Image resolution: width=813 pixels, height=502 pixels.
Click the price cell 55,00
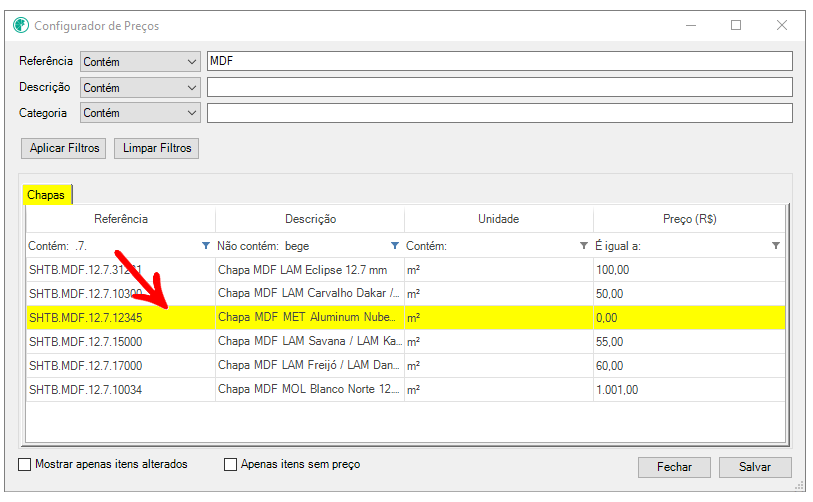pyautogui.click(x=689, y=342)
